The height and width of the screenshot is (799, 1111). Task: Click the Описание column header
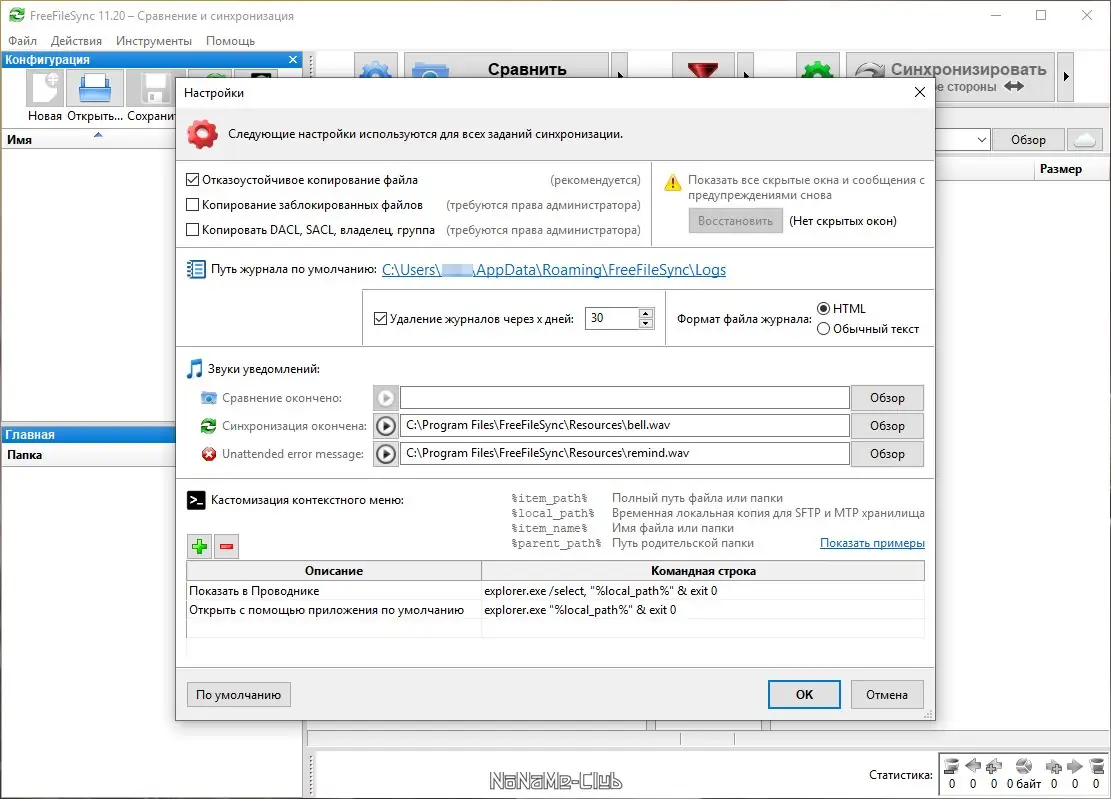pos(334,571)
